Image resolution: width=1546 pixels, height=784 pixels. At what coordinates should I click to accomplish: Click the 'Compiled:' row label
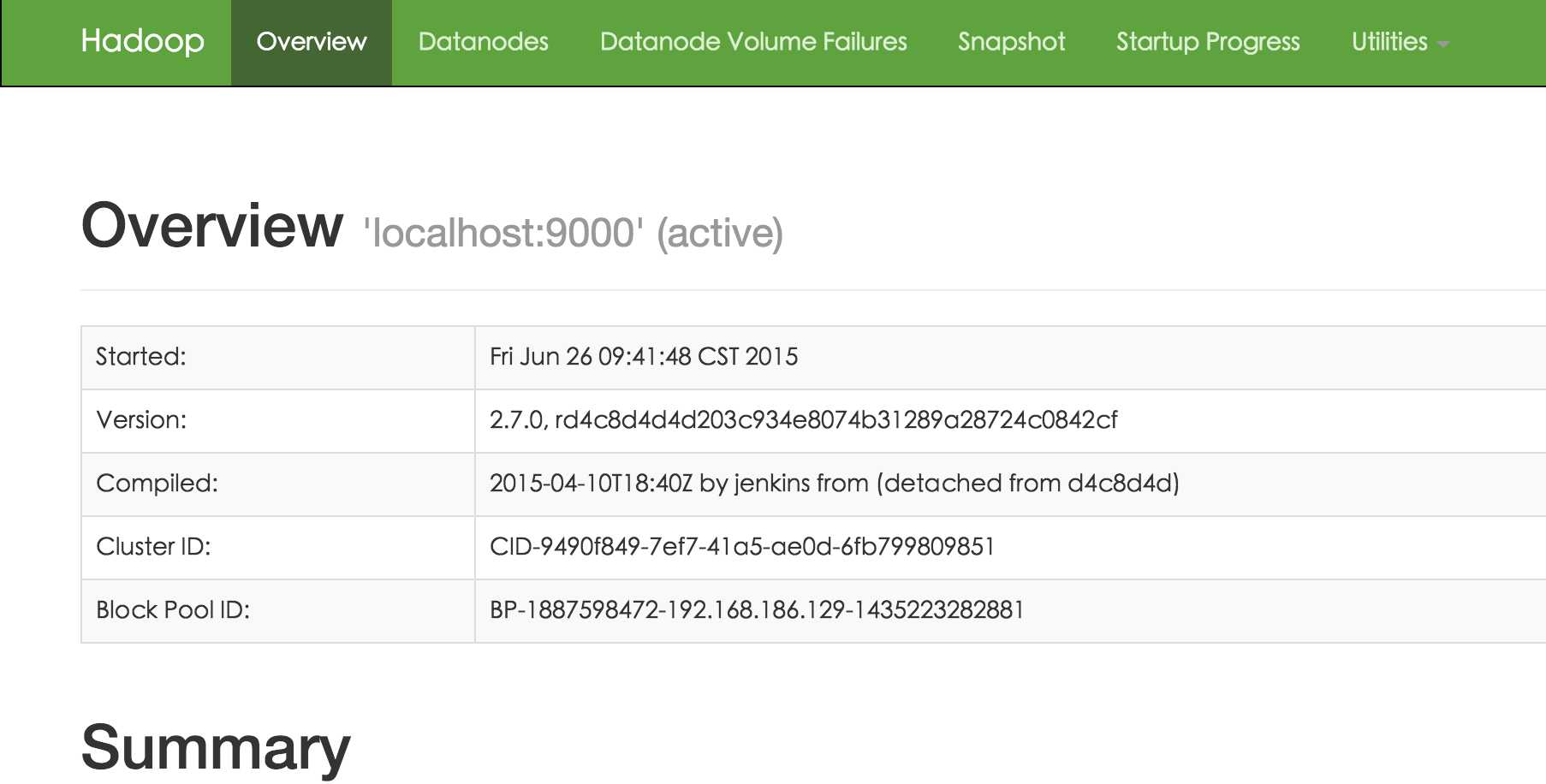point(157,483)
